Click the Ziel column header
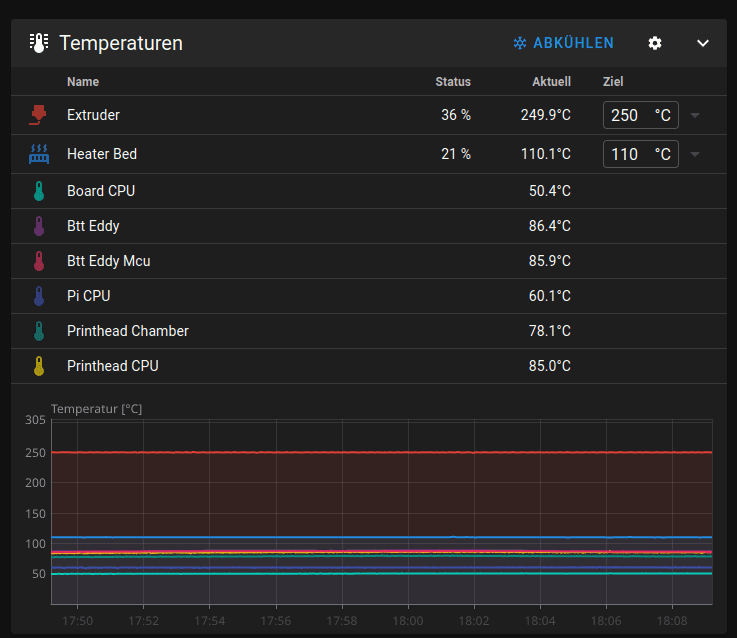The image size is (737, 638). coord(613,82)
